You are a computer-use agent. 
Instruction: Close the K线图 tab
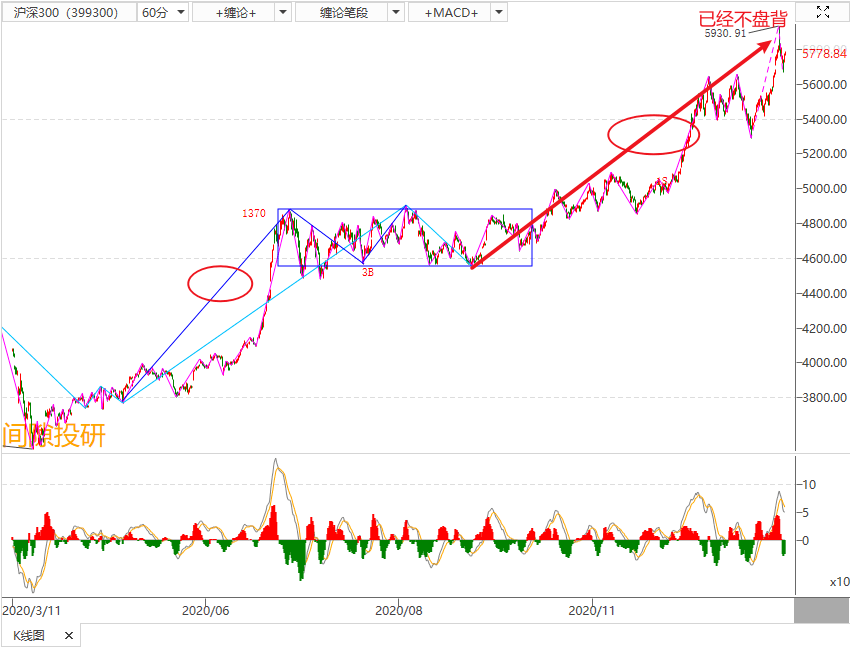click(68, 636)
